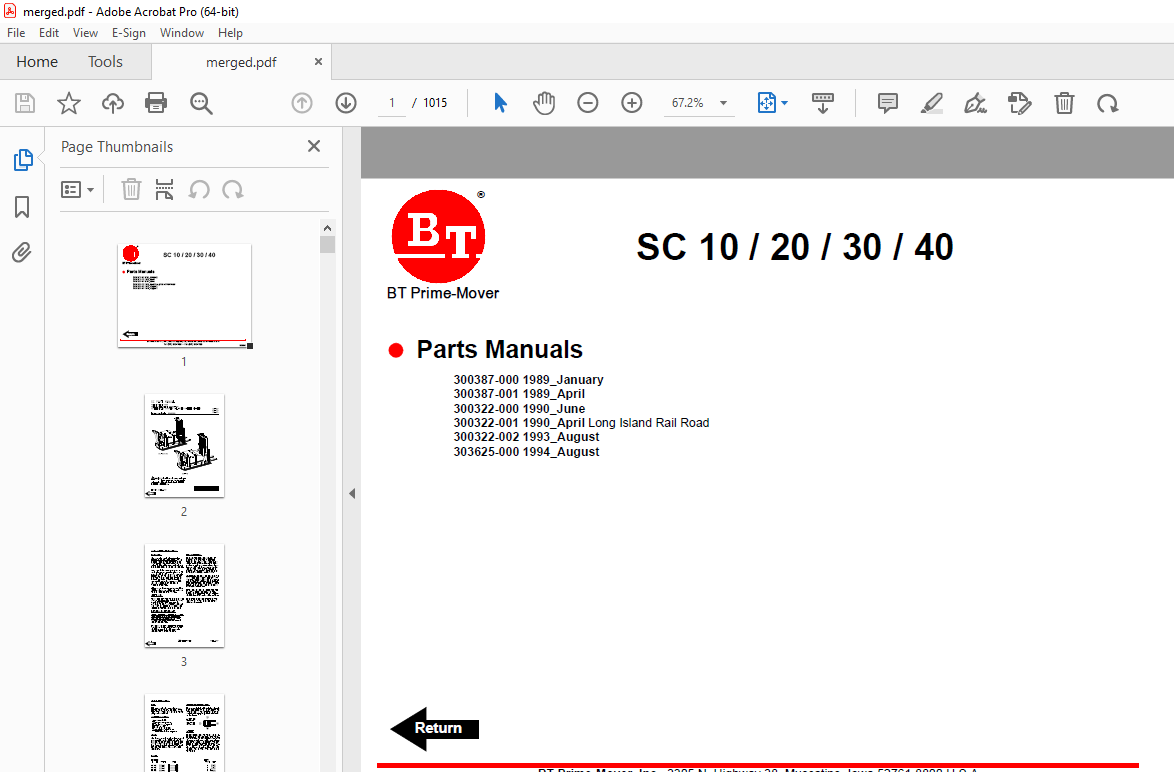This screenshot has width=1174, height=772.
Task: Switch to the Tools tab
Action: pos(105,61)
